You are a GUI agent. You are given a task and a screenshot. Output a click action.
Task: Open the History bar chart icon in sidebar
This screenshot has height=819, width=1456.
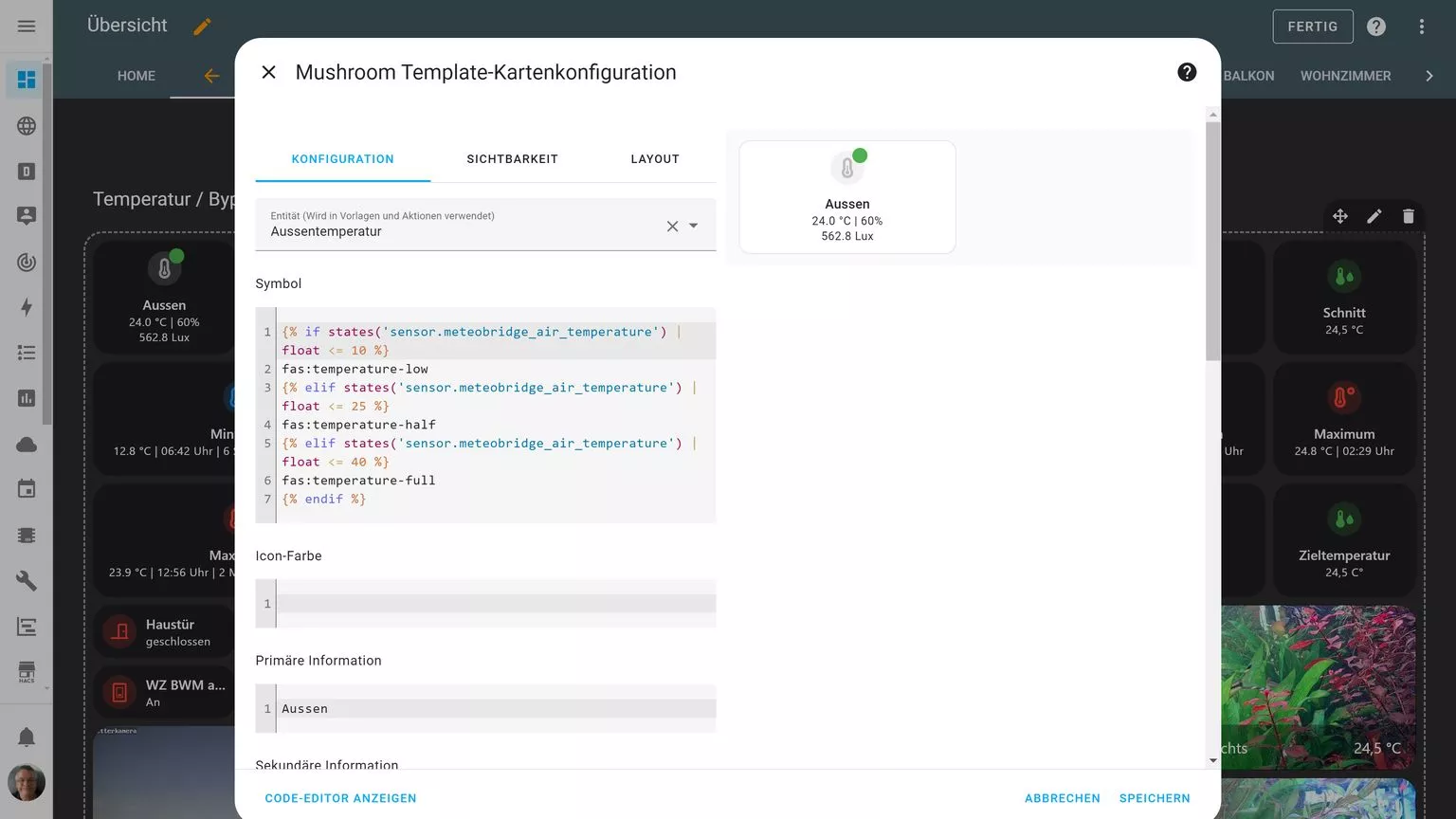tap(27, 398)
